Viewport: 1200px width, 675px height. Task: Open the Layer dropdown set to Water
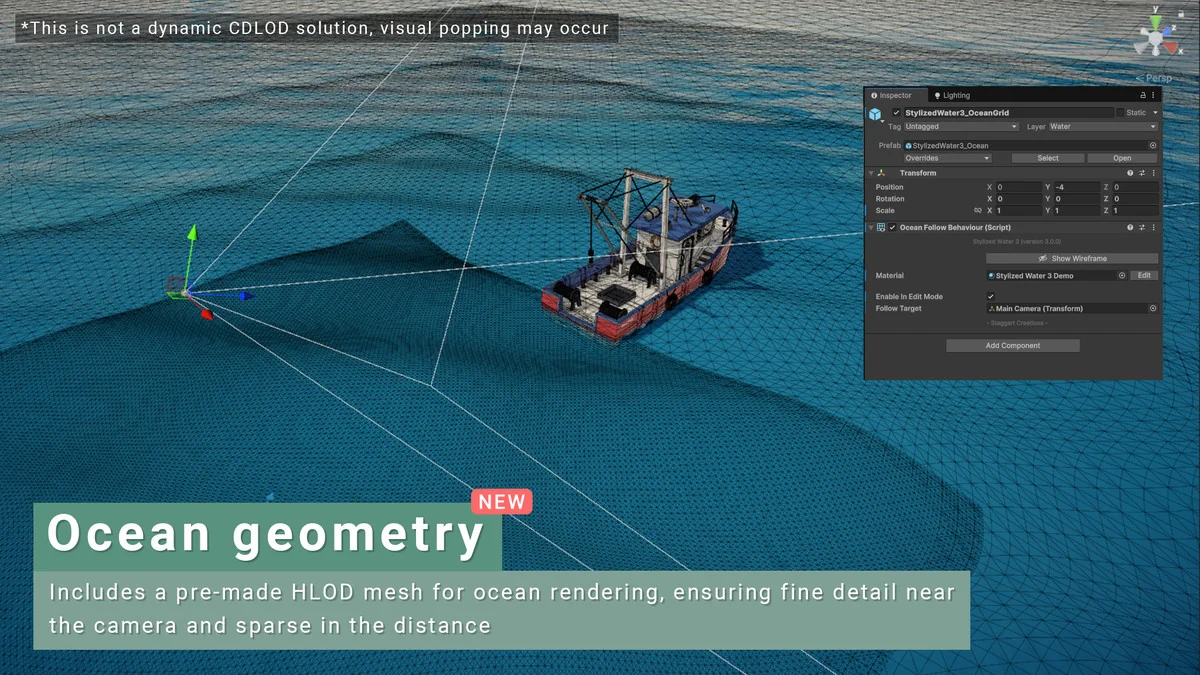(1102, 127)
